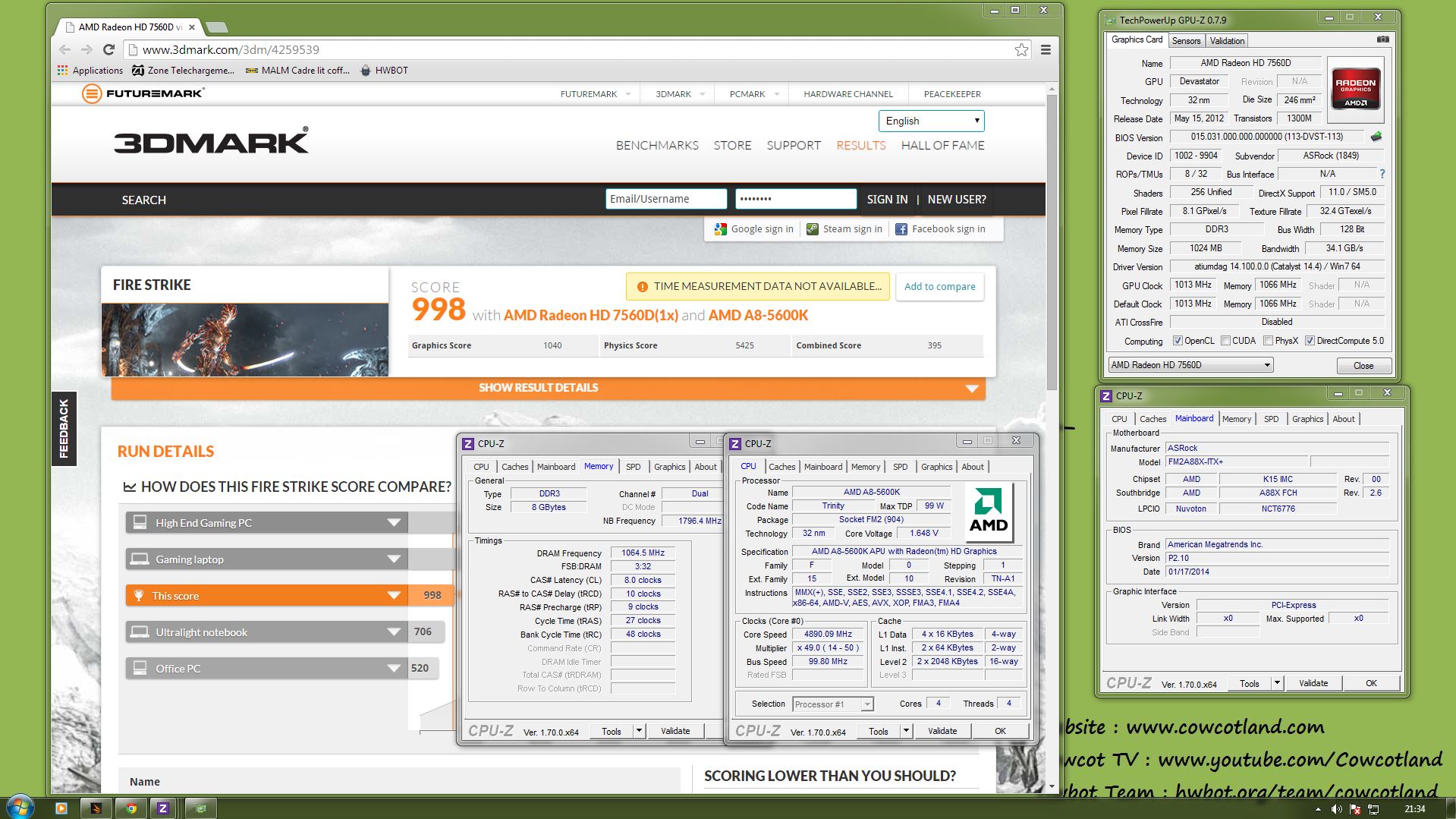Open the RESULTS menu item
This screenshot has height=819, width=1456.
pos(860,145)
